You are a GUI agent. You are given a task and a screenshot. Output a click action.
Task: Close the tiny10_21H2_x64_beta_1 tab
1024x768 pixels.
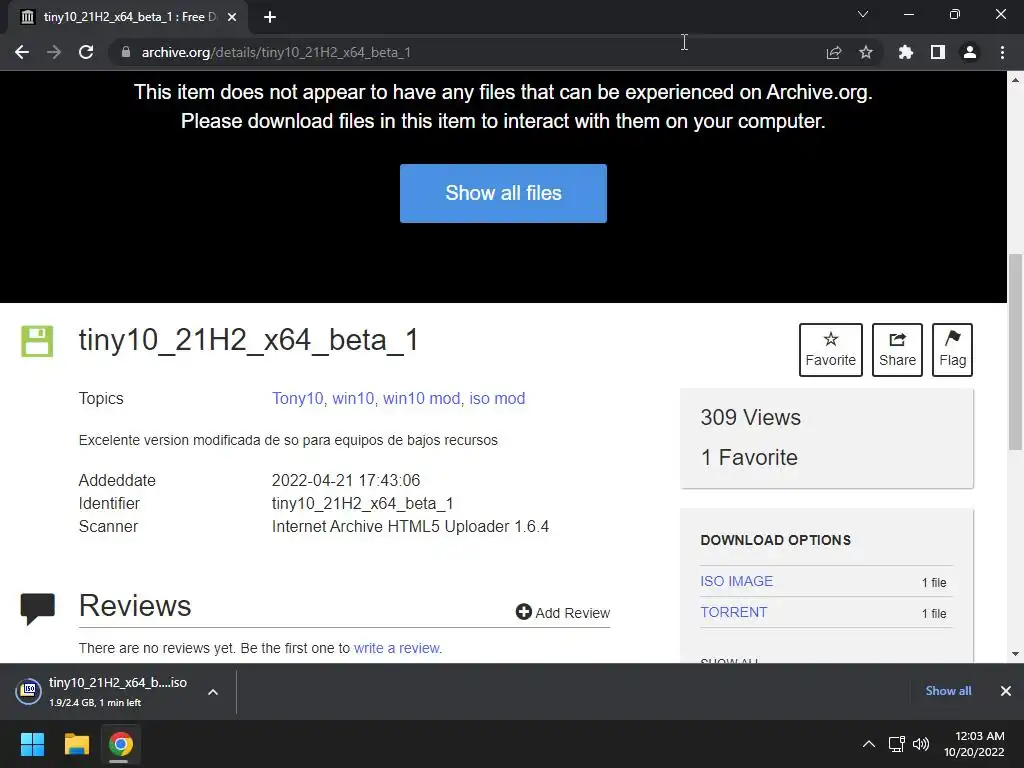pos(232,17)
